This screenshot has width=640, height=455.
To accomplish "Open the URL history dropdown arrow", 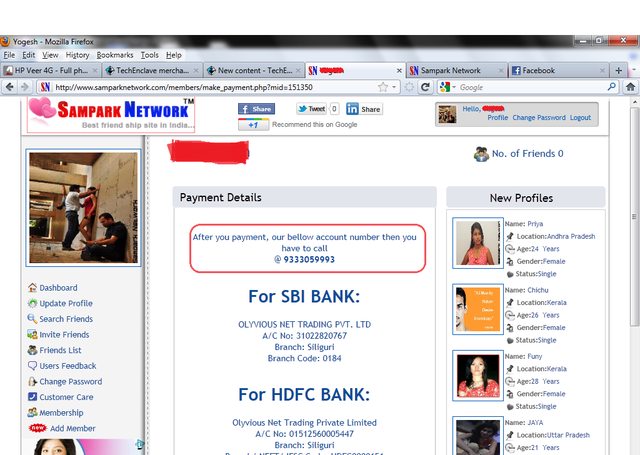I will pos(394,87).
